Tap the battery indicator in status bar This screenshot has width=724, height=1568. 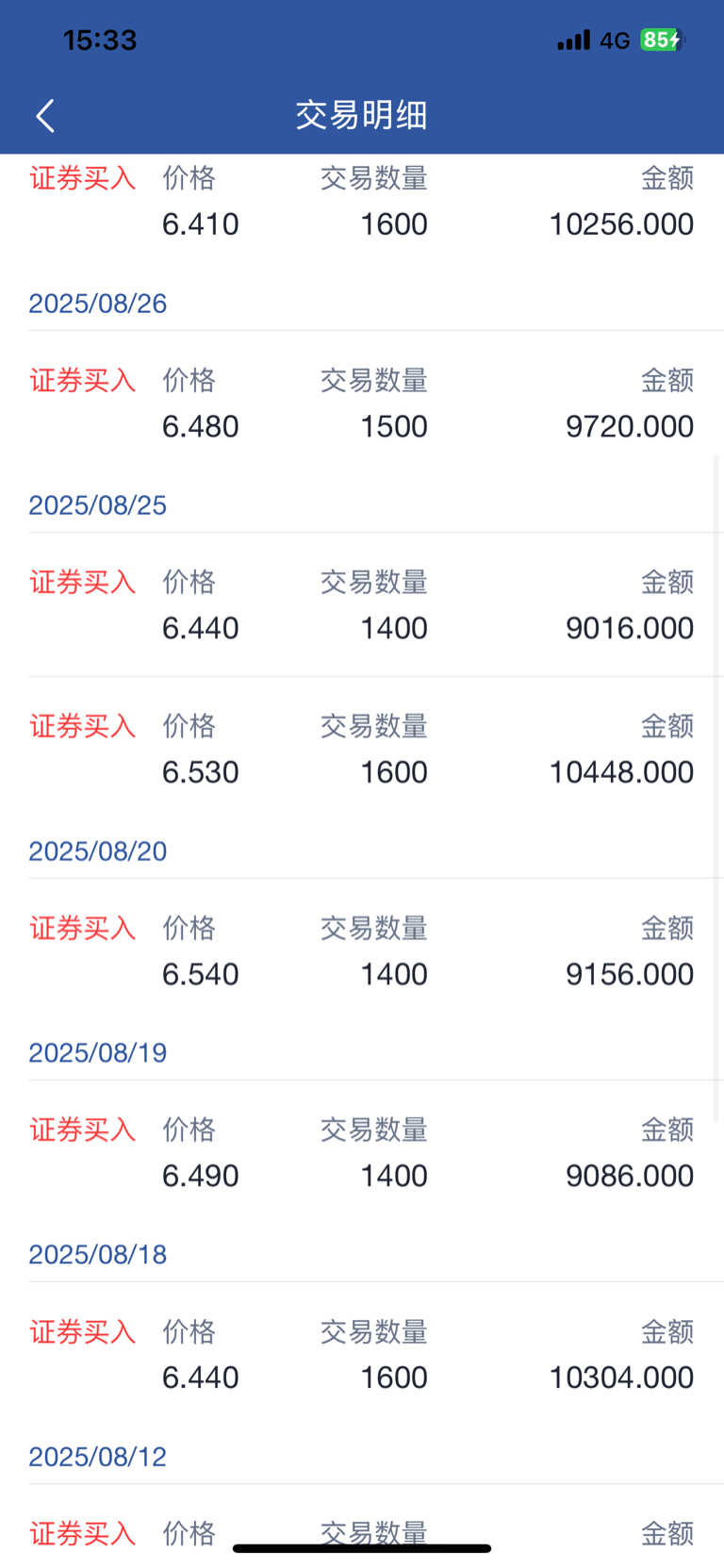(663, 40)
